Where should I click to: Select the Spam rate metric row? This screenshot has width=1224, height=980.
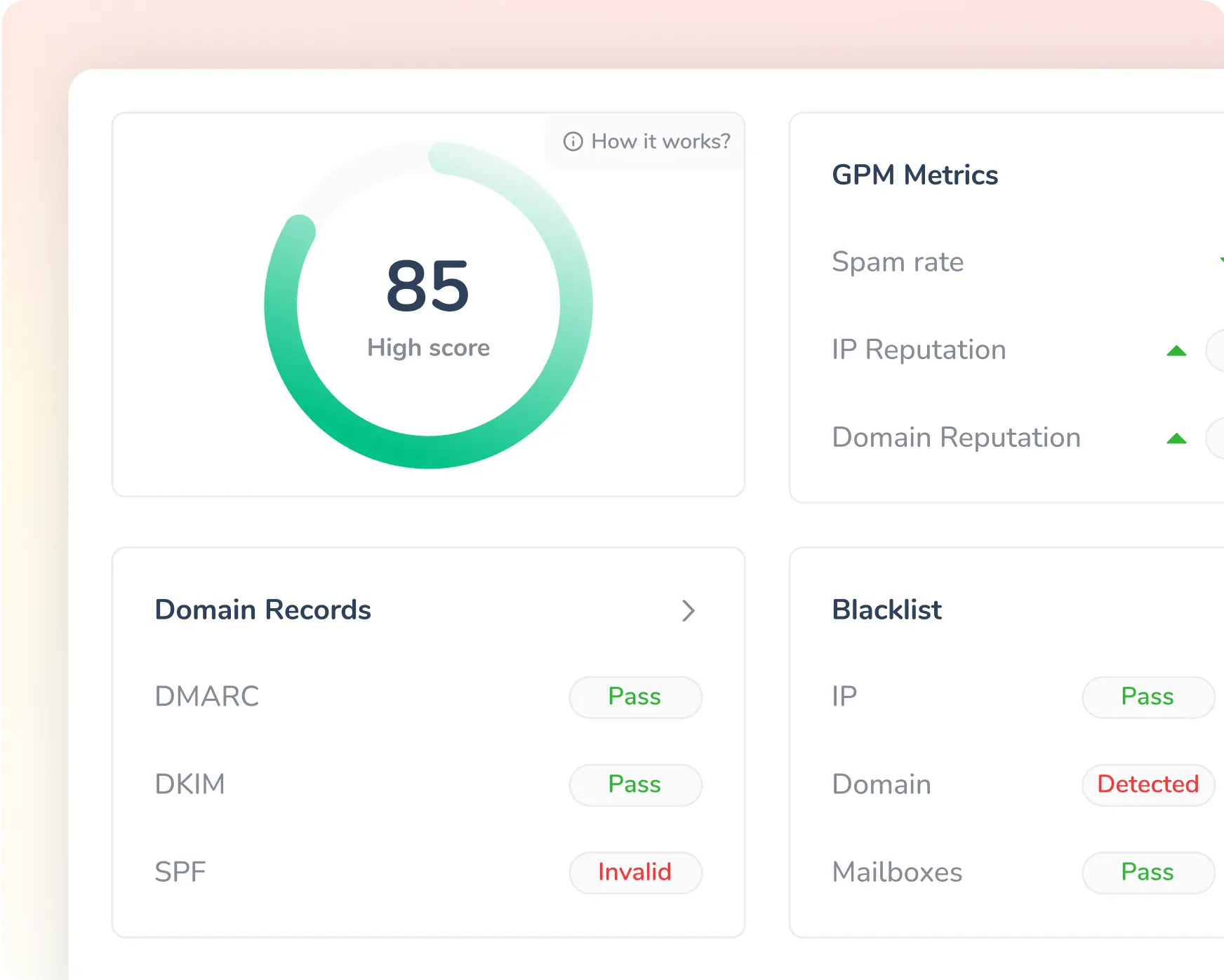pos(898,262)
